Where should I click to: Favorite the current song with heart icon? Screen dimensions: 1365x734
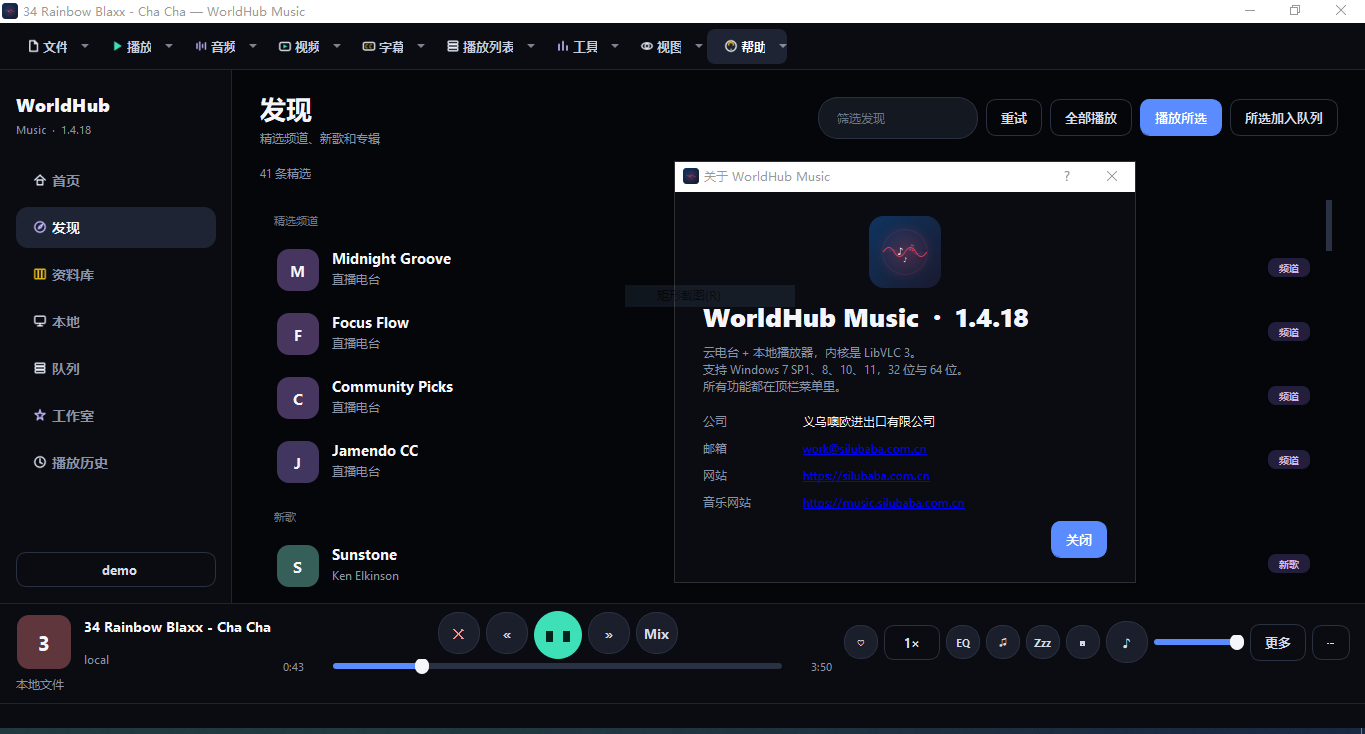(x=861, y=642)
